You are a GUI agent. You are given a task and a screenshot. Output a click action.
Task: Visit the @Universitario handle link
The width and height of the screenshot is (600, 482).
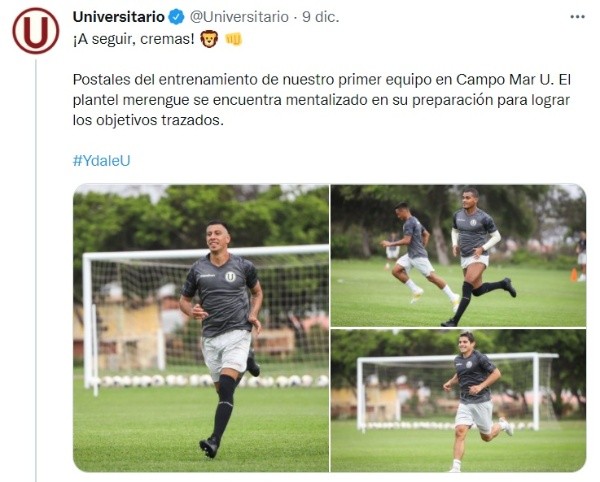(239, 17)
